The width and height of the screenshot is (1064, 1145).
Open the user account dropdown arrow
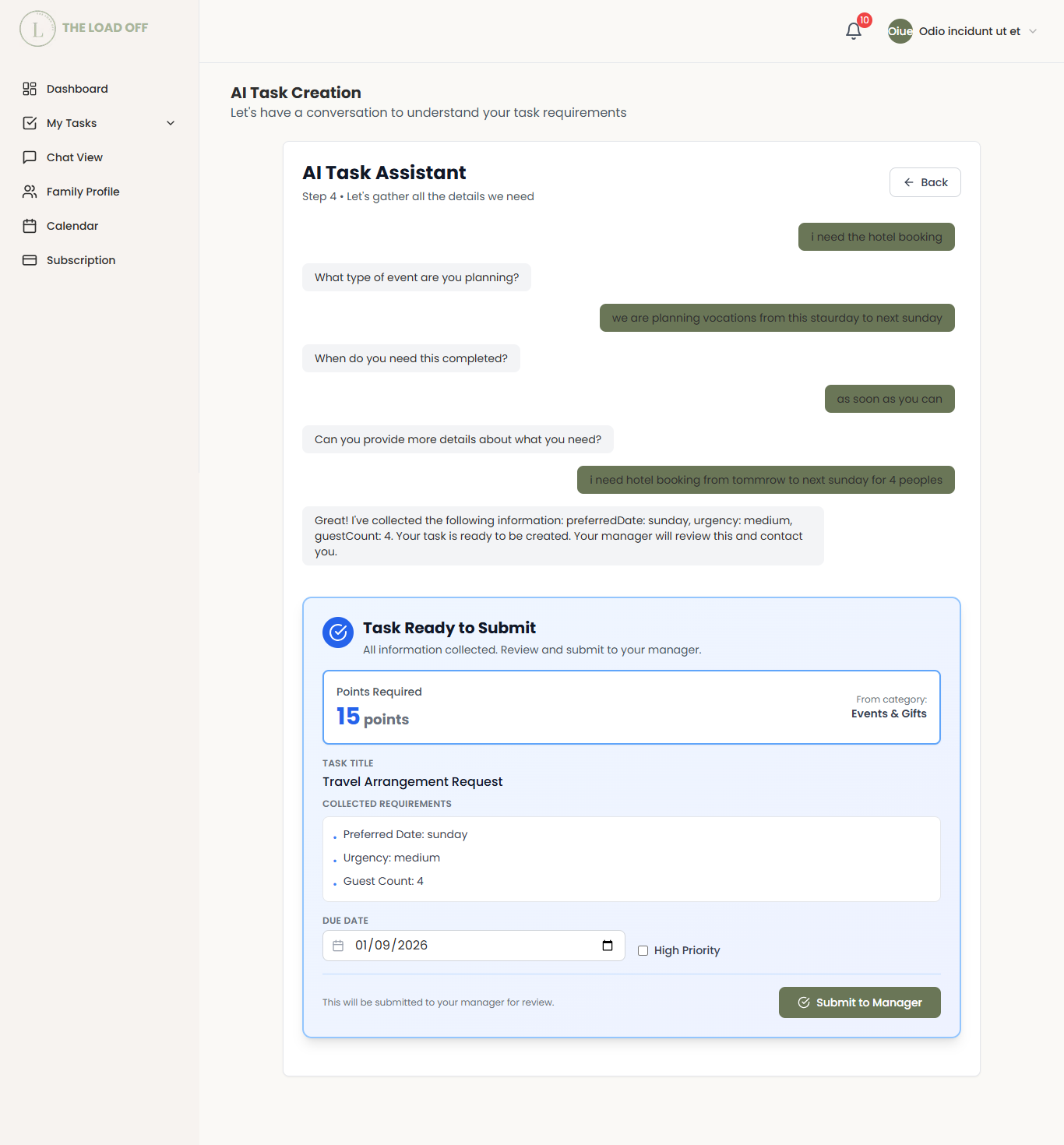click(1033, 31)
